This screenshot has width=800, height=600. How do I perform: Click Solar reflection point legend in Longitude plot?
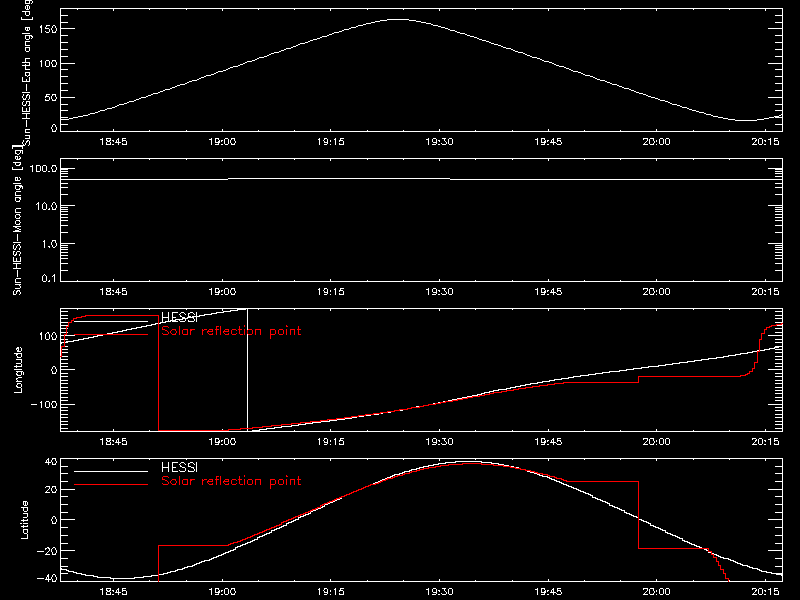pos(231,331)
